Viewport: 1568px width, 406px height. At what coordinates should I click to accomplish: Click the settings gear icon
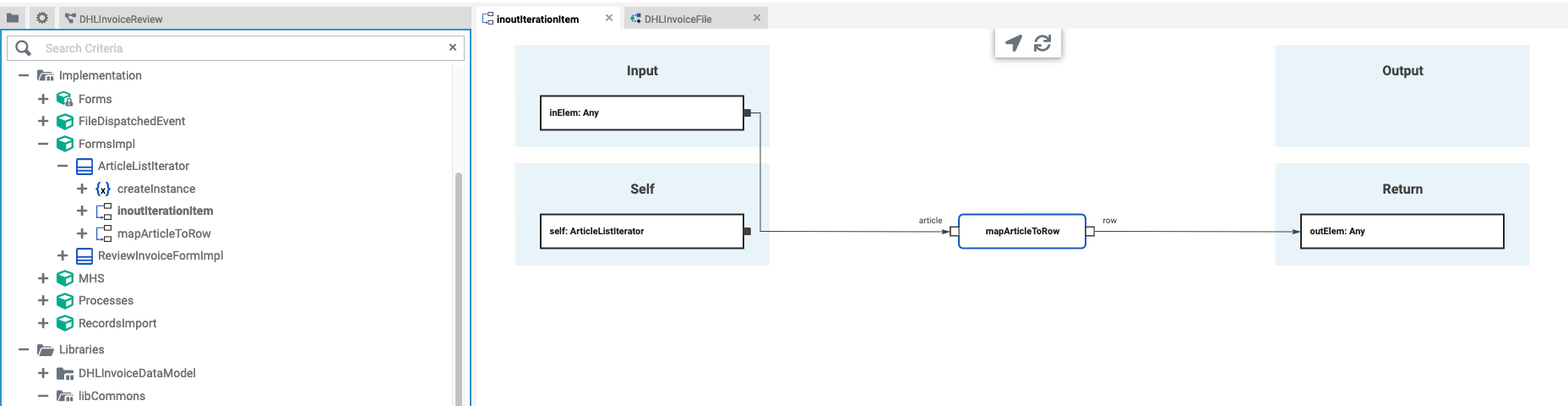[x=41, y=17]
